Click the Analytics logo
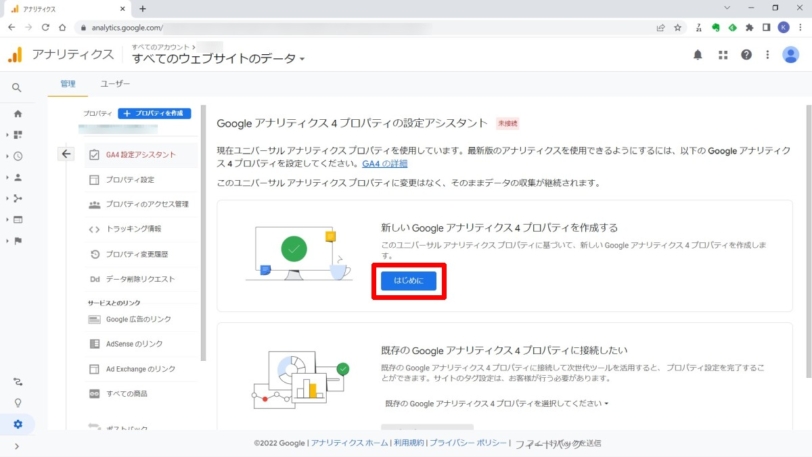Image resolution: width=812 pixels, height=457 pixels. click(16, 54)
